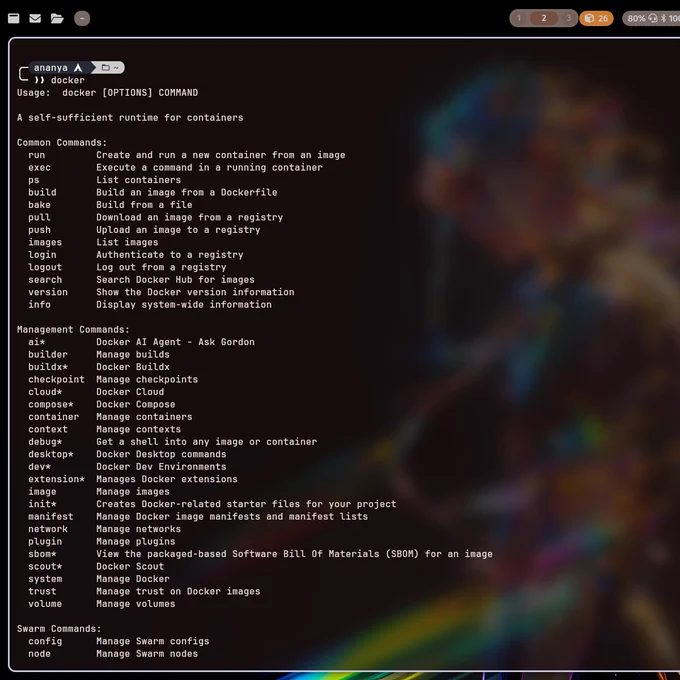Click the 'images' List images row

coord(93,242)
